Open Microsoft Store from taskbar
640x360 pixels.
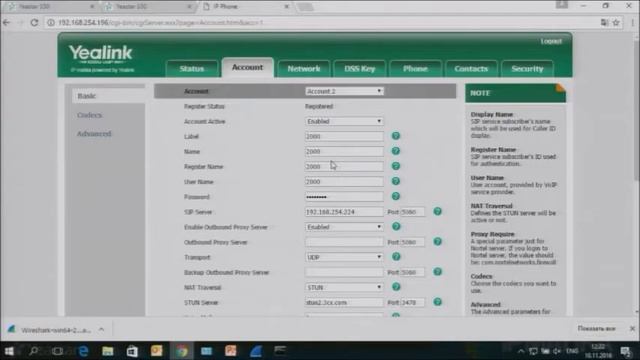pyautogui.click(x=132, y=351)
